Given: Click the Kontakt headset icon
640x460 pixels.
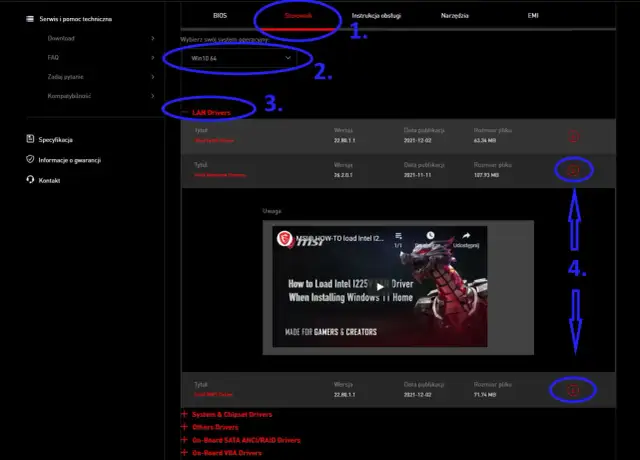Looking at the screenshot, I should pos(31,180).
